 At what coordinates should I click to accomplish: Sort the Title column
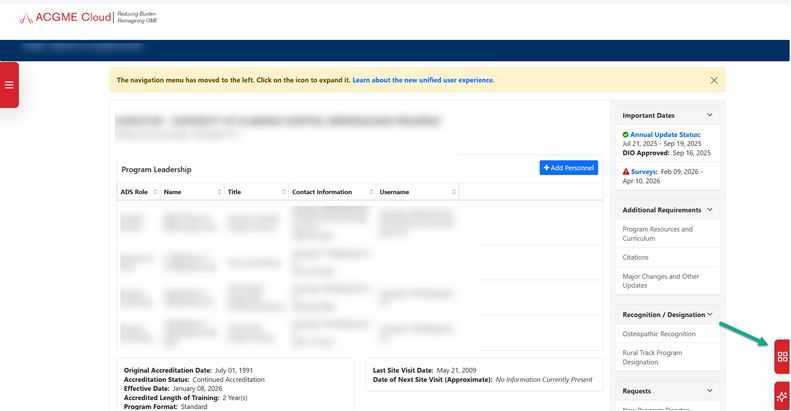[x=284, y=192]
